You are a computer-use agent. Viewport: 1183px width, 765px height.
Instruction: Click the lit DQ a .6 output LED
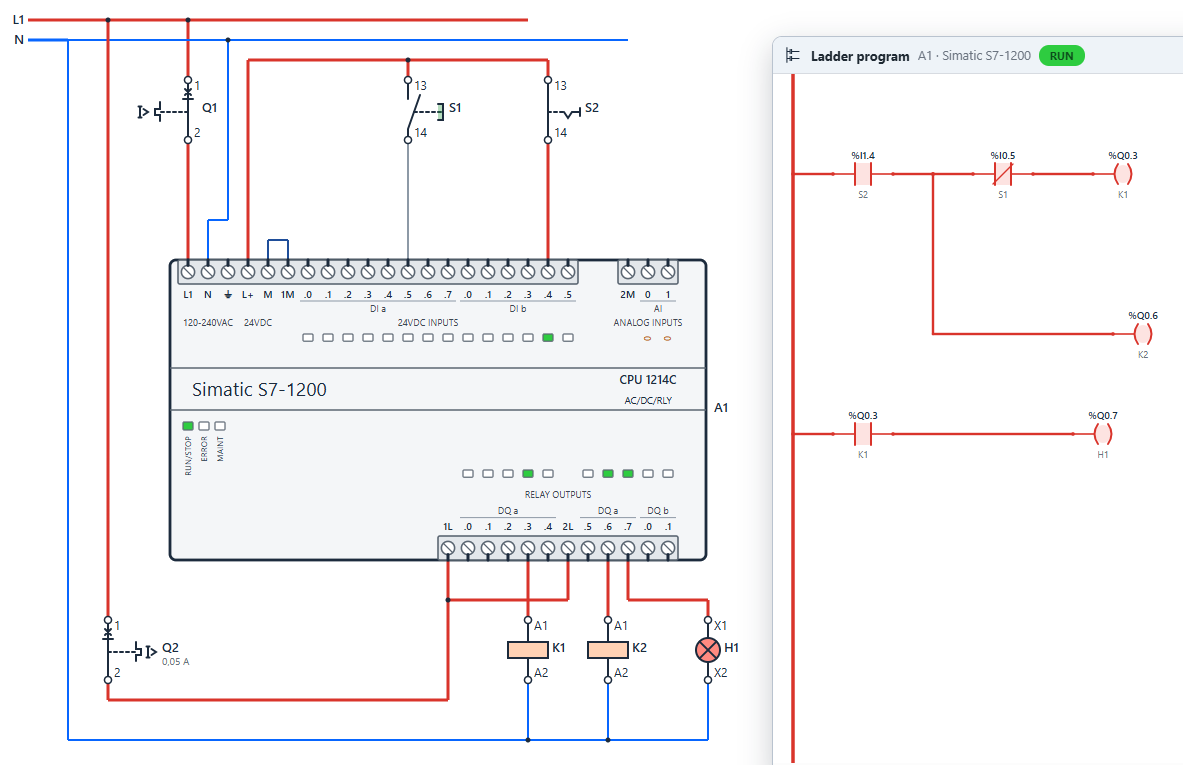click(607, 474)
